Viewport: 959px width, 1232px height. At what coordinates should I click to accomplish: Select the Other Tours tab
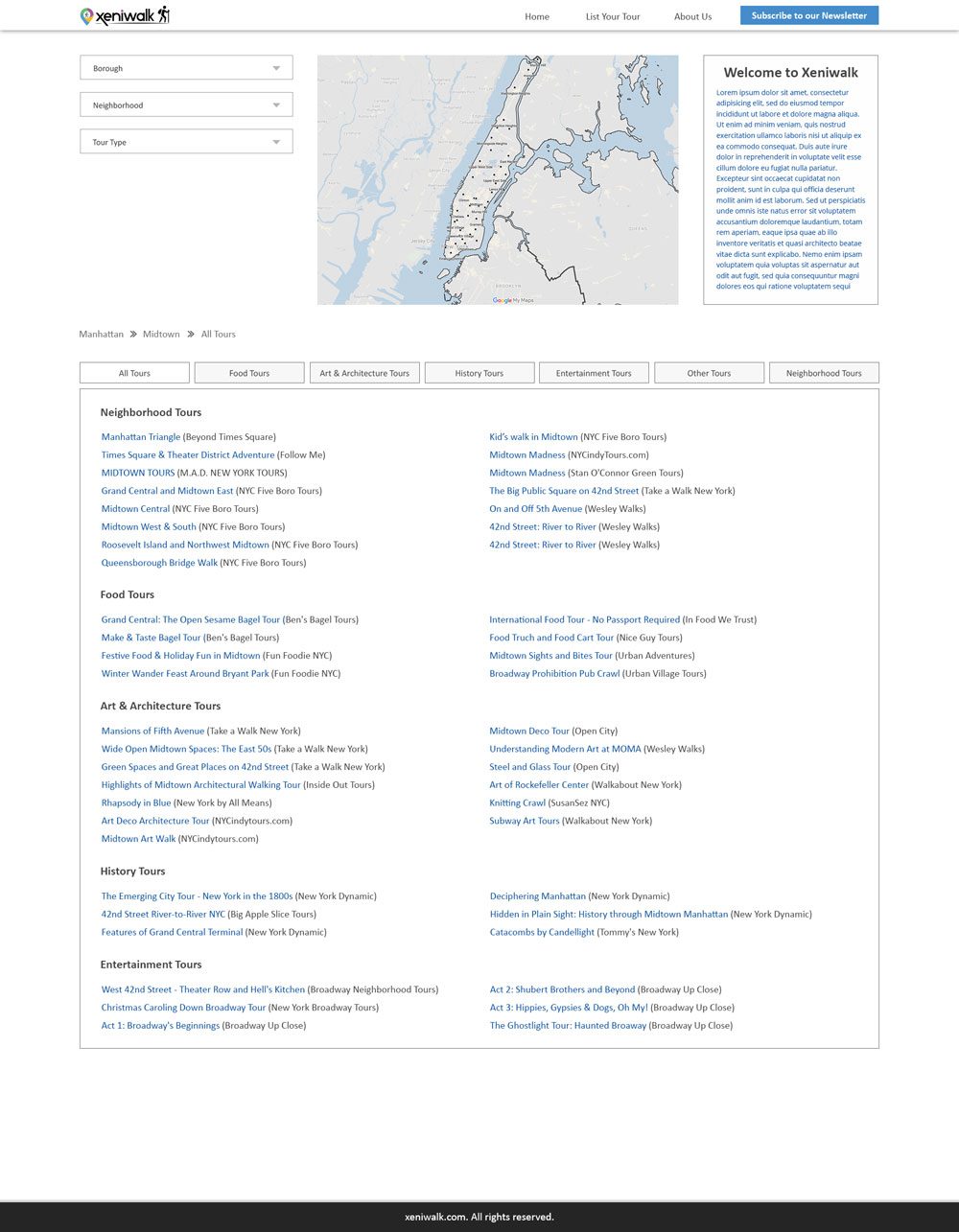point(709,373)
